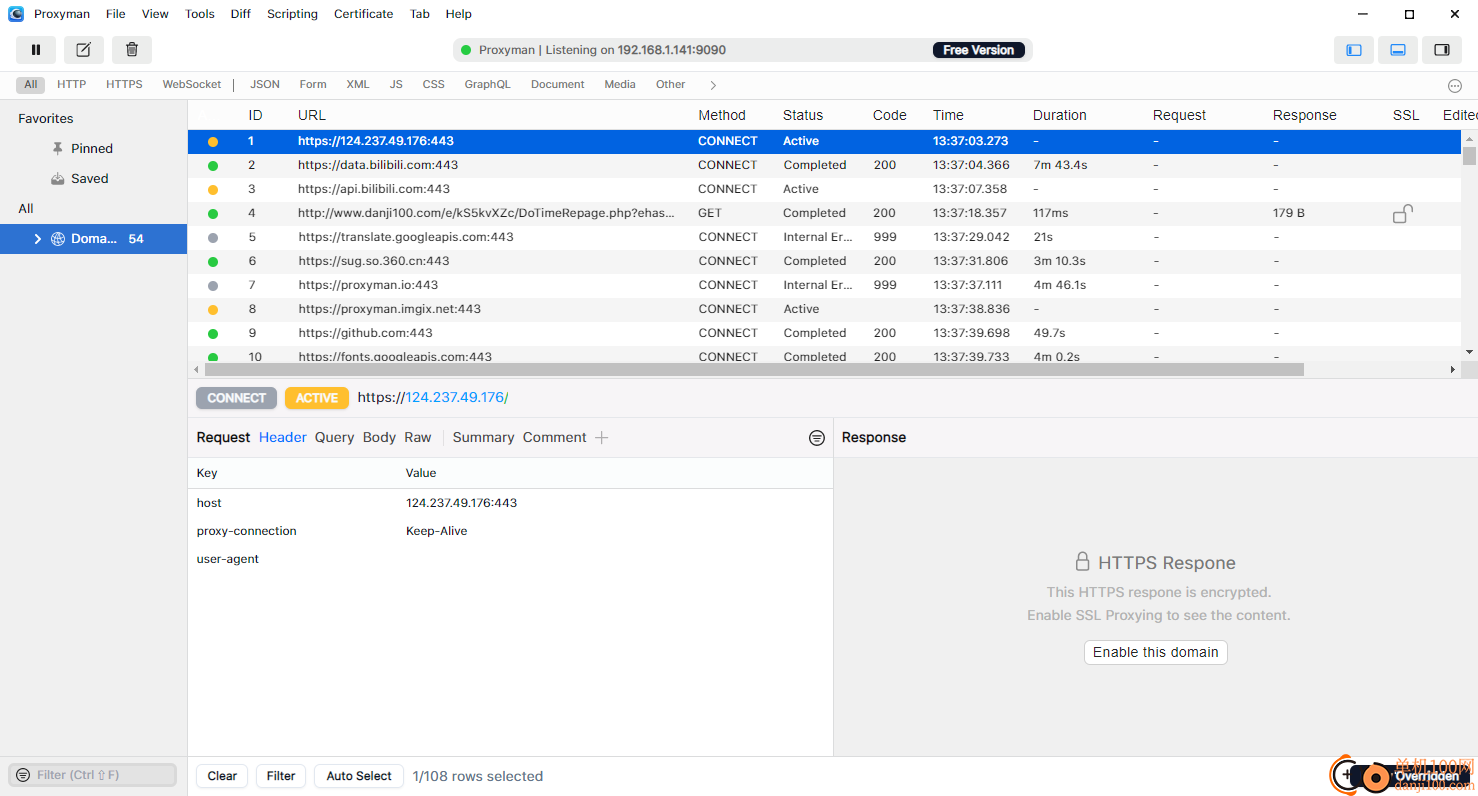
Task: Toggle the bottom panel layout icon
Action: pyautogui.click(x=1398, y=50)
